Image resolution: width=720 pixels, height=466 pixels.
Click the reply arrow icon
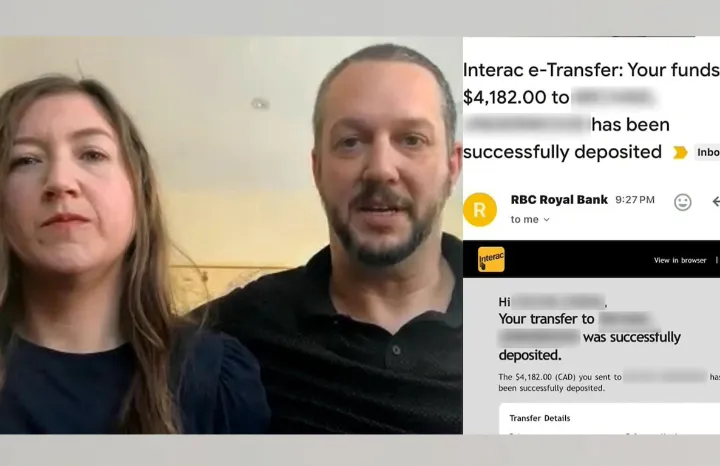[x=715, y=201]
